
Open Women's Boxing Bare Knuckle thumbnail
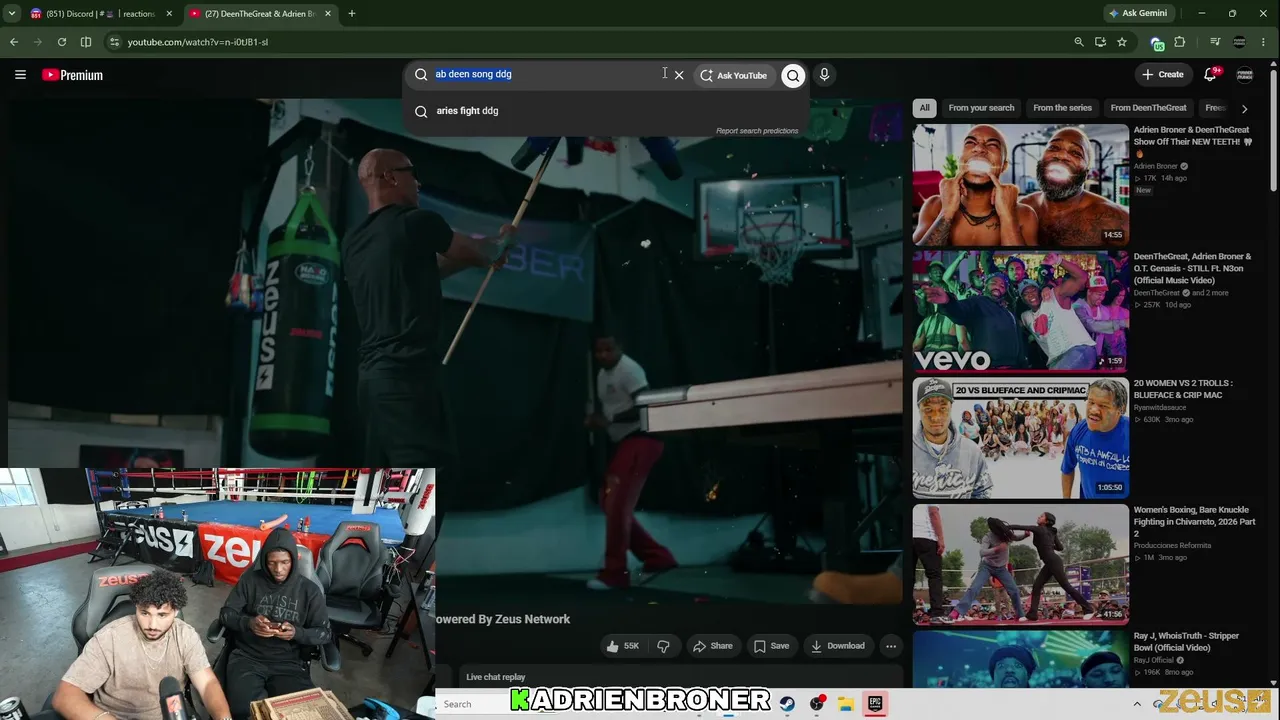tap(1021, 564)
